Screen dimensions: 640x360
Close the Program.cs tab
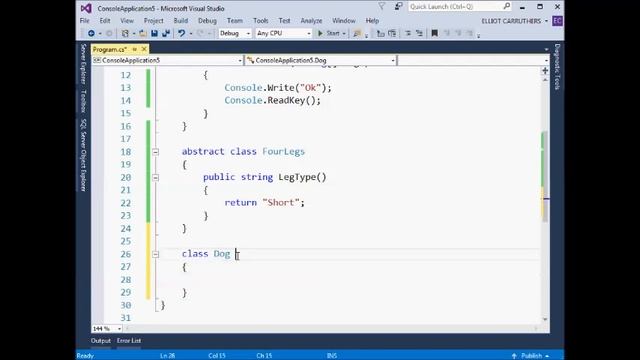tap(144, 49)
